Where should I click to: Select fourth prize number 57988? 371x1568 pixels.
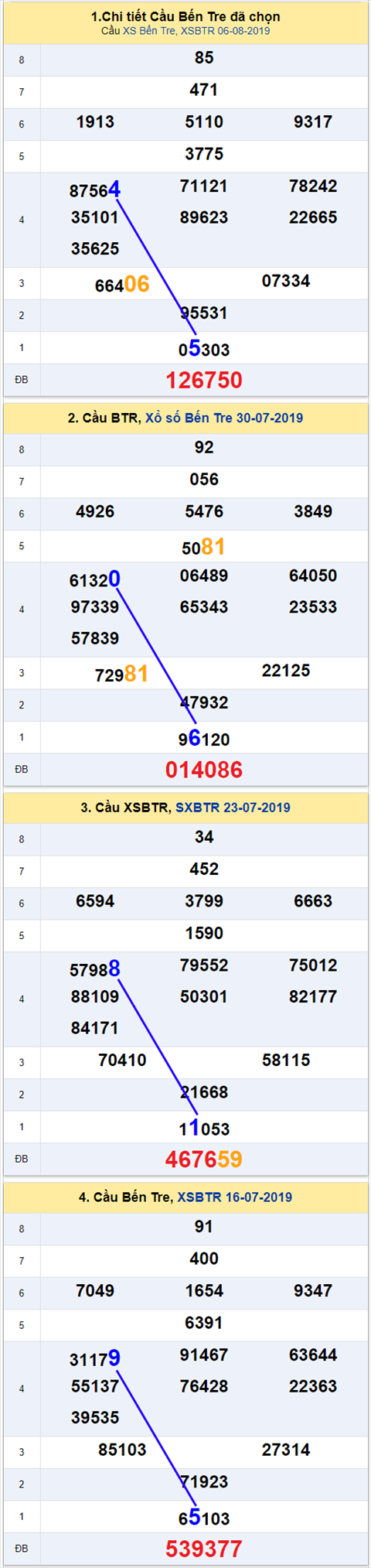point(95,969)
